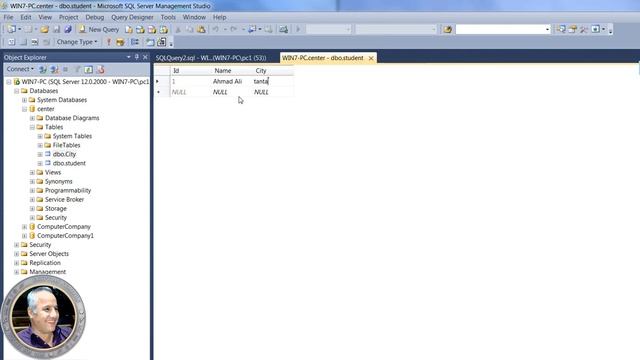640x360 pixels.
Task: Expand the Database Diagrams folder
Action: tap(32, 118)
